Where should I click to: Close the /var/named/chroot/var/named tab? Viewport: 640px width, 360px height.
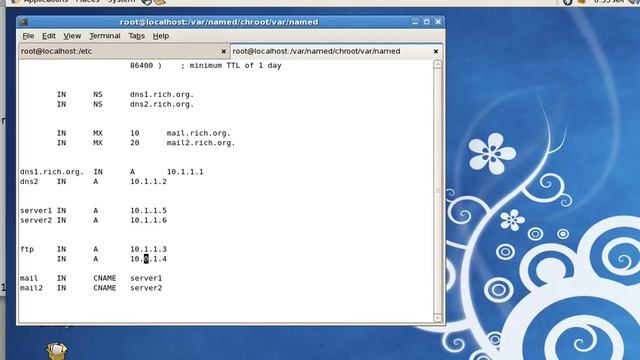tap(436, 51)
